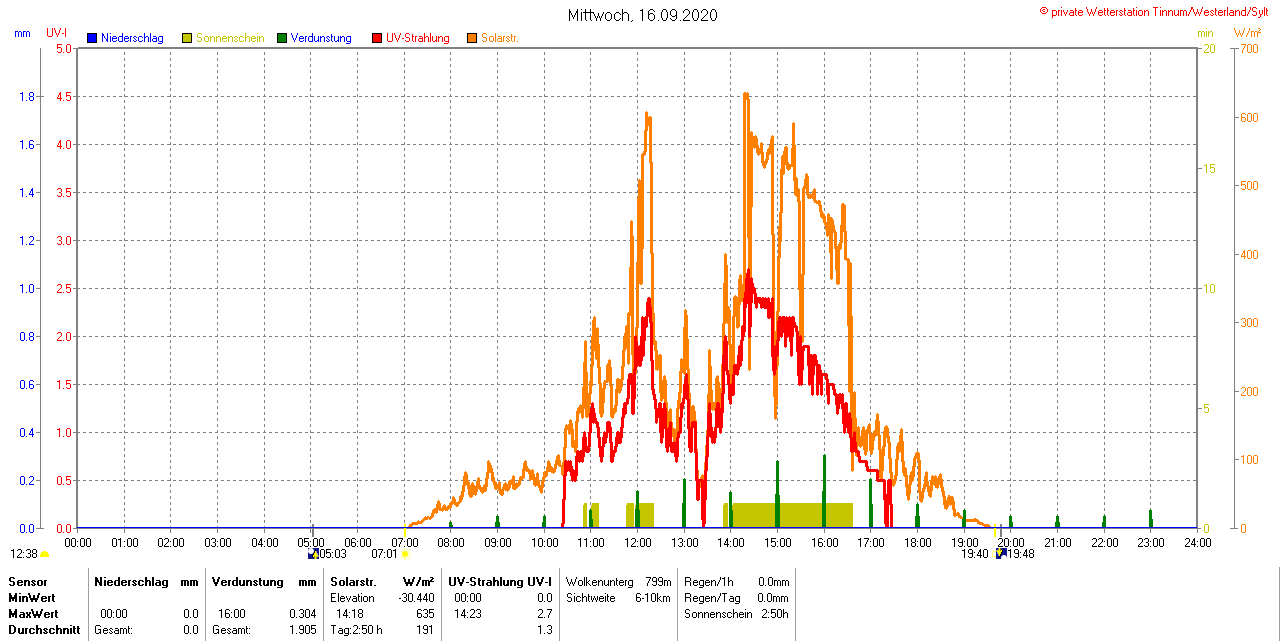The width and height of the screenshot is (1280, 641).
Task: Click the Verdunstung table column header
Action: [x=247, y=581]
